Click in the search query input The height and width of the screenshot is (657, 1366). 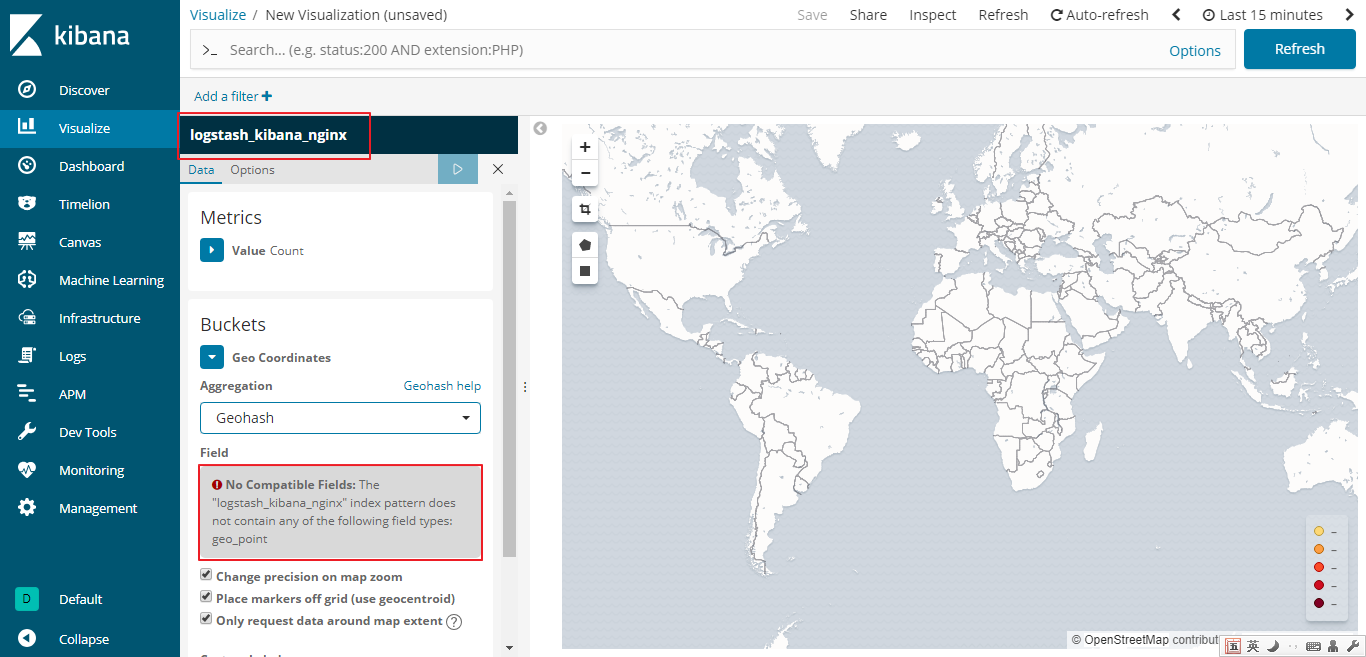pos(690,49)
